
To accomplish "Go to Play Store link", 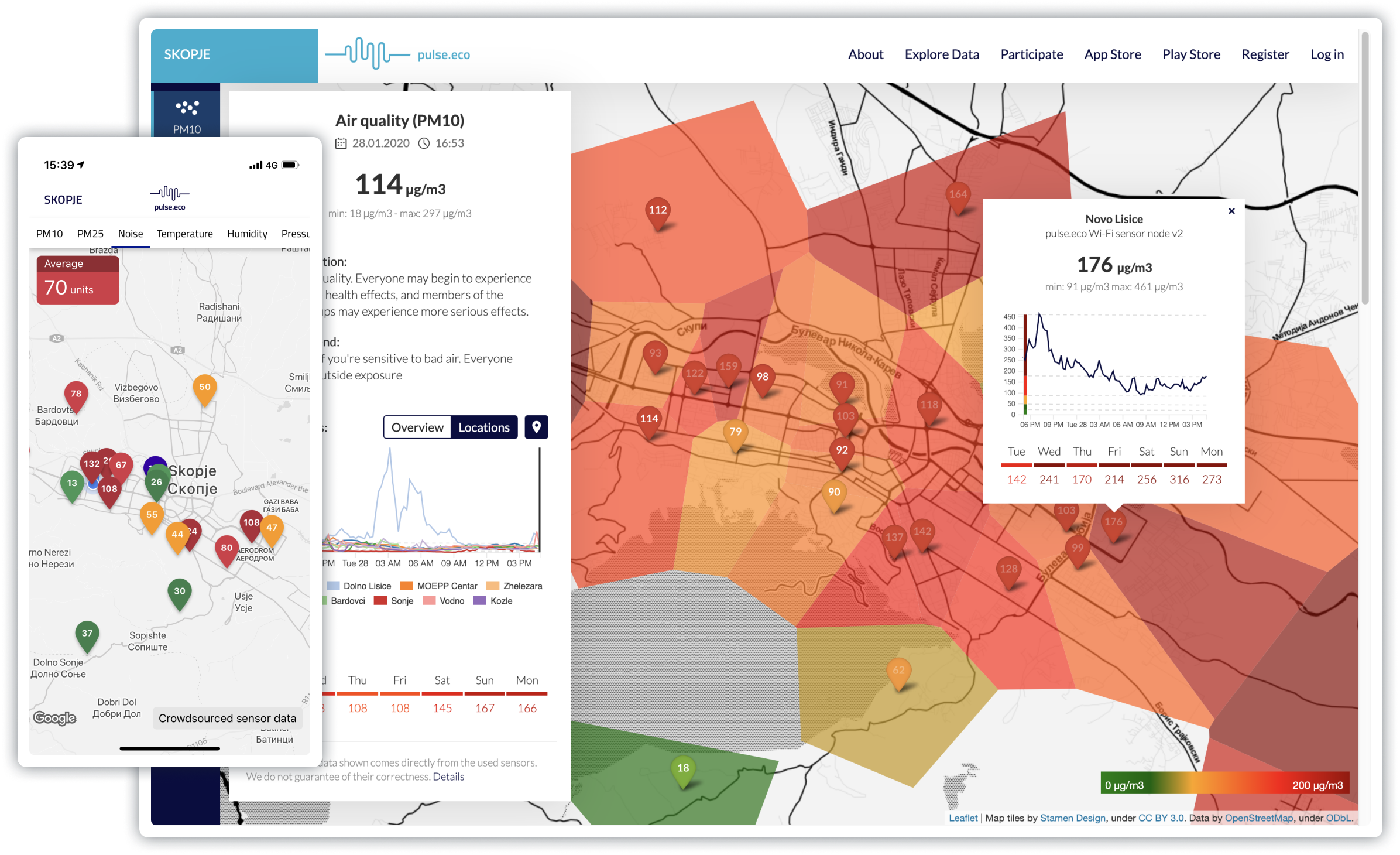I will tap(1190, 54).
